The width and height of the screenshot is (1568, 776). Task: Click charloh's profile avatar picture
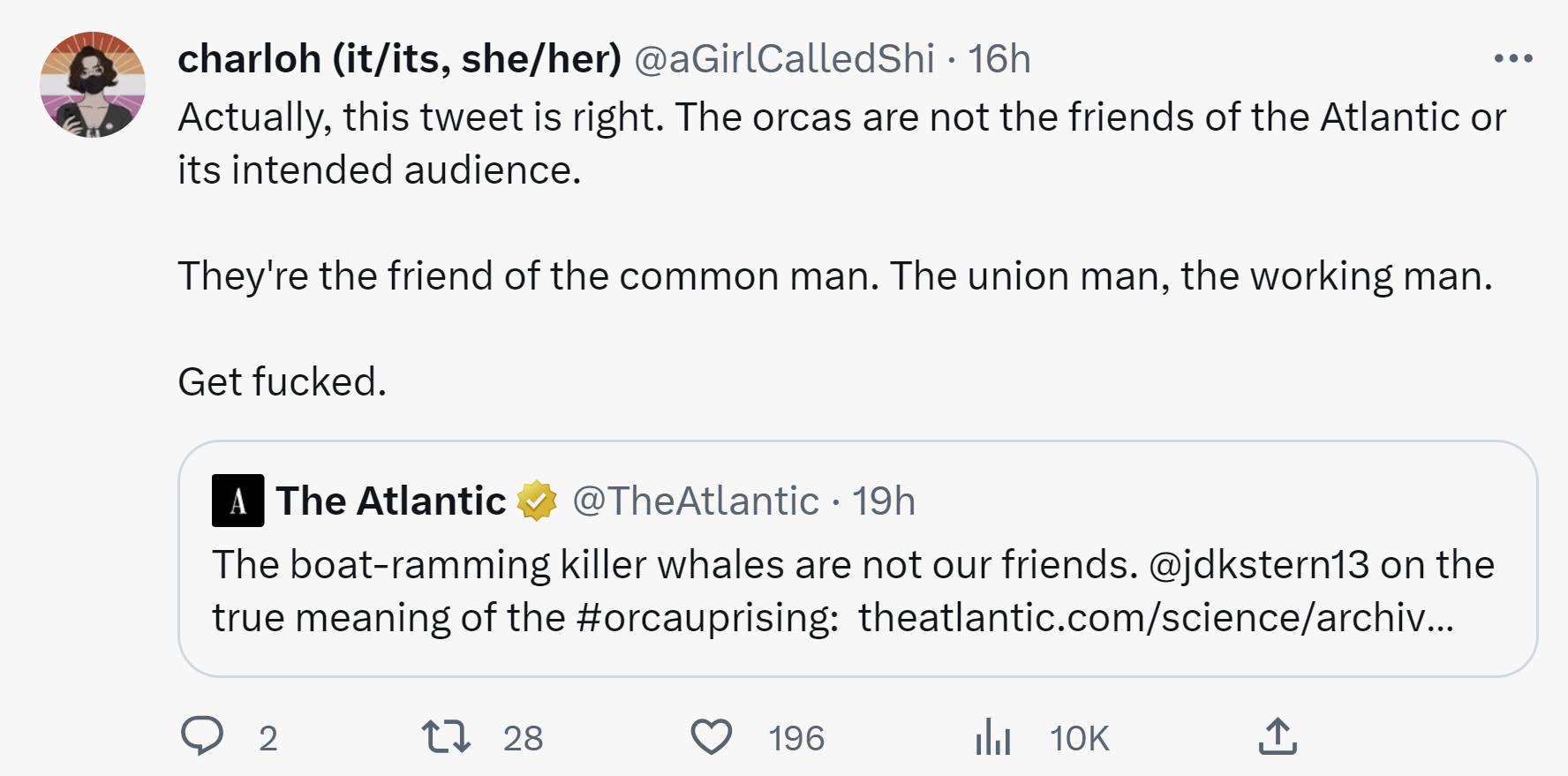tap(93, 85)
